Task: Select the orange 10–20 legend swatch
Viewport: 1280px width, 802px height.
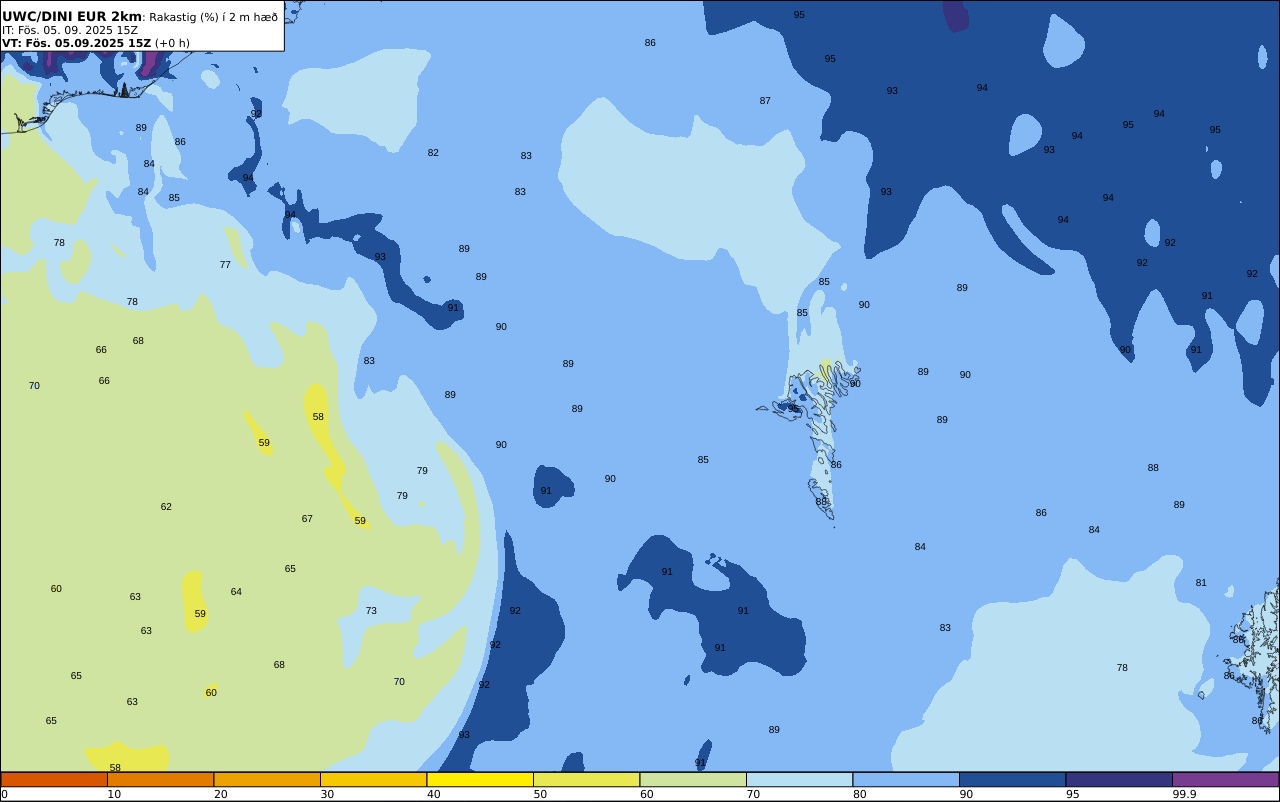Action: pyautogui.click(x=161, y=779)
